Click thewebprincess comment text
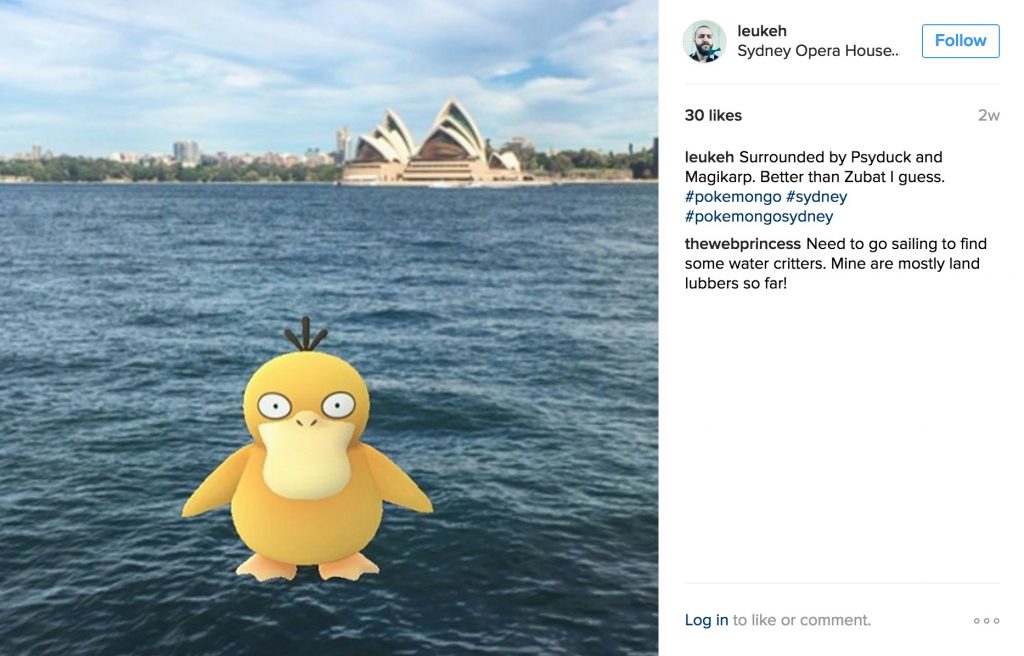This screenshot has width=1024, height=656. 835,263
